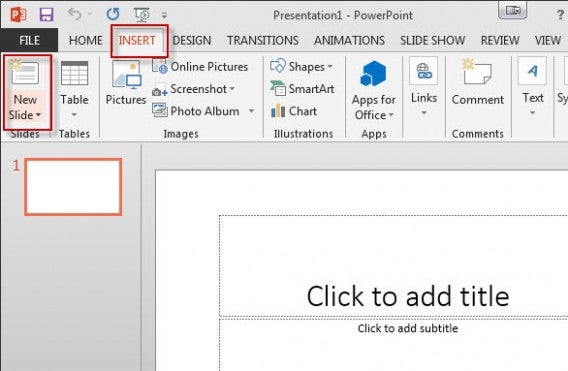Open the PowerPoint Help question mark
Image resolution: width=568 pixels, height=371 pixels.
560,15
